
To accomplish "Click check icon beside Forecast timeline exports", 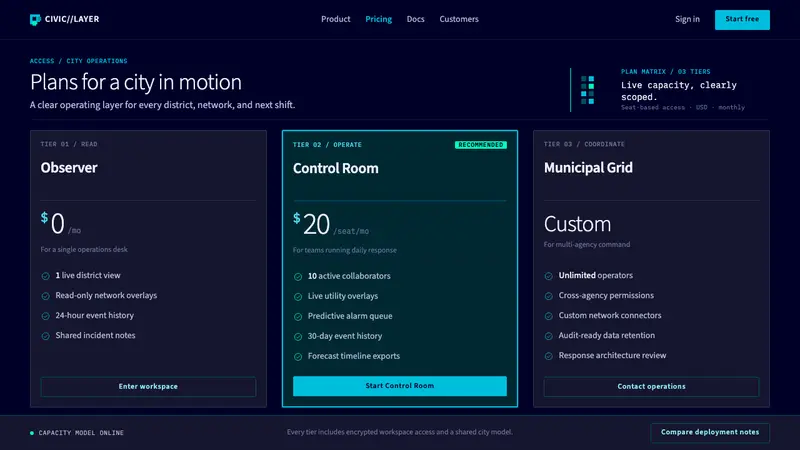I will (298, 357).
